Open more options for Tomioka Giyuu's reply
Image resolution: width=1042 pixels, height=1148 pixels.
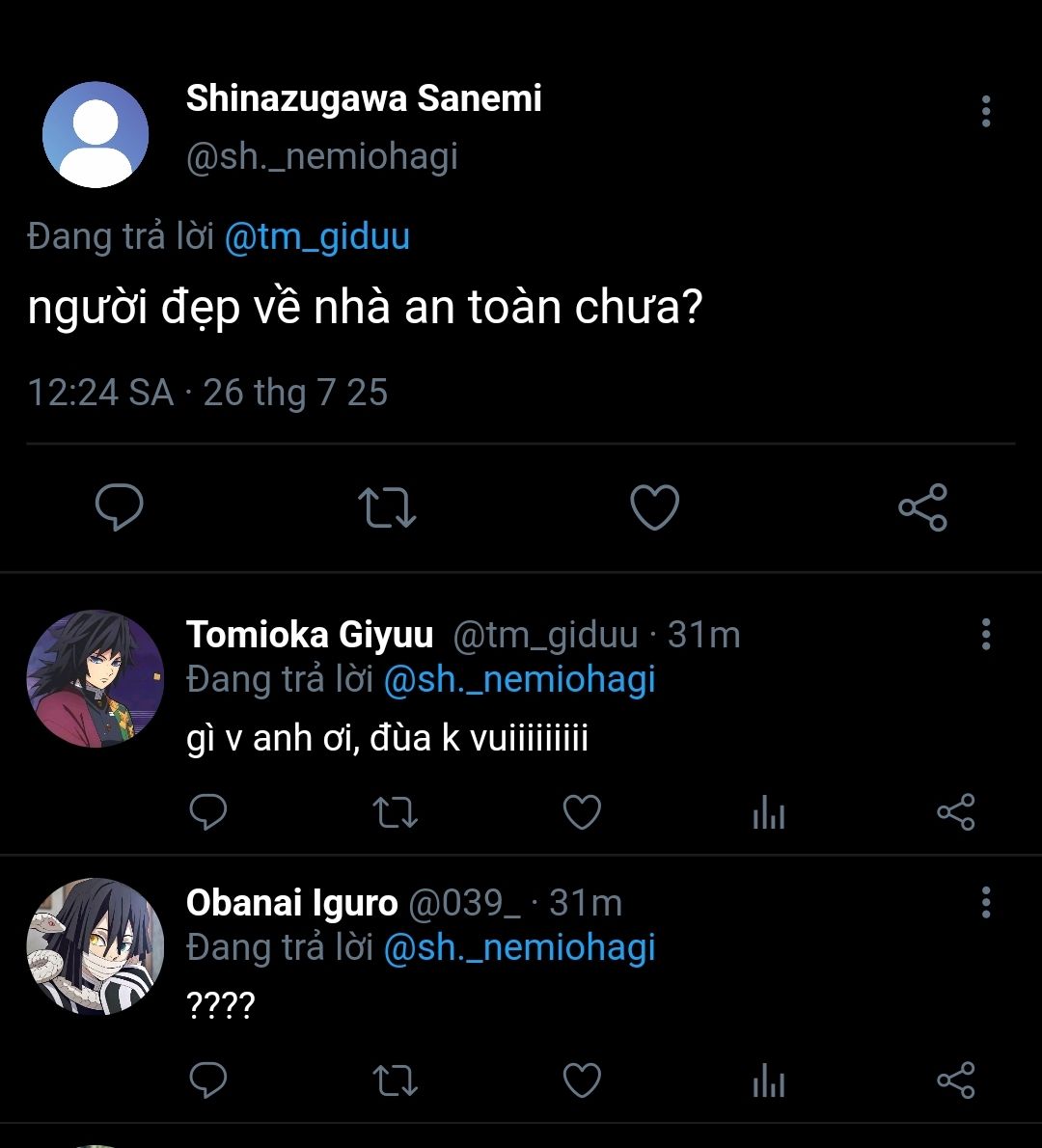(x=985, y=635)
